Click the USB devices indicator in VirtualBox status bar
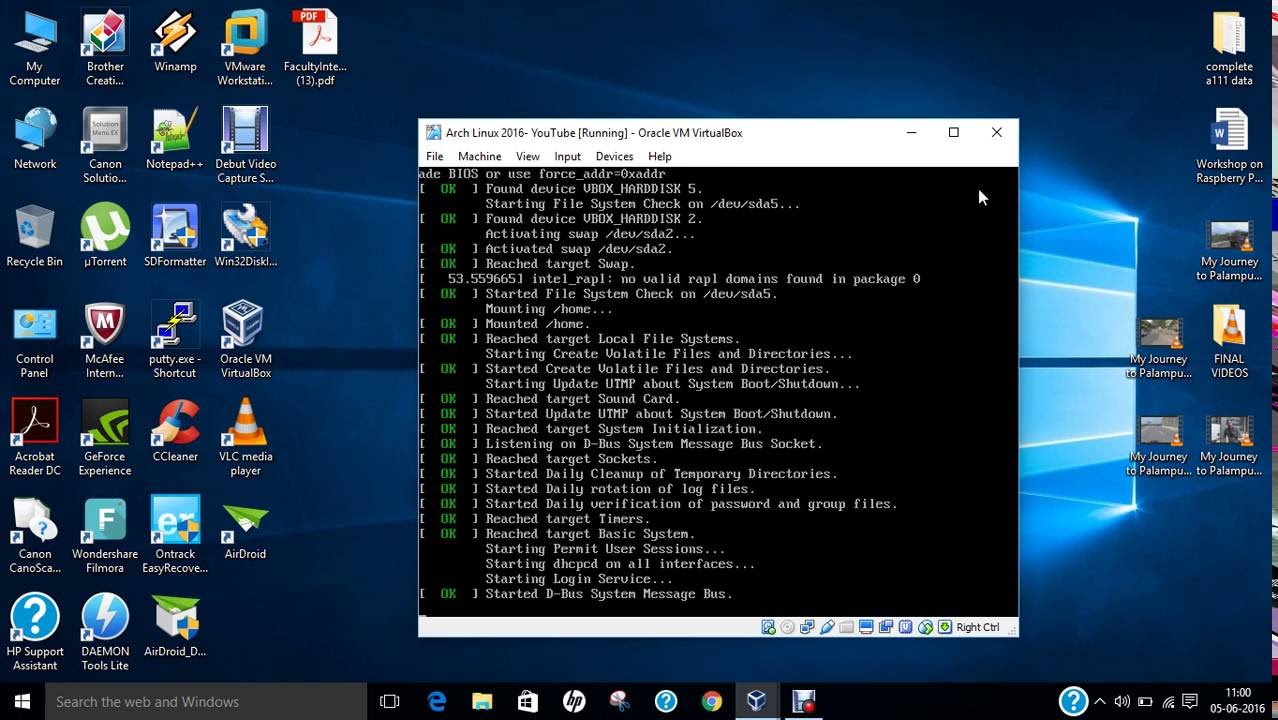This screenshot has width=1278, height=720. point(827,627)
